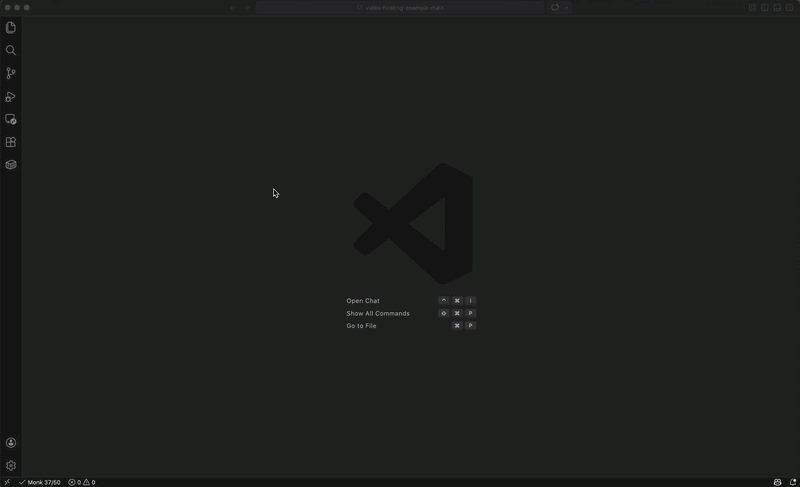Open the Search view
800x487 pixels.
pos(11,50)
